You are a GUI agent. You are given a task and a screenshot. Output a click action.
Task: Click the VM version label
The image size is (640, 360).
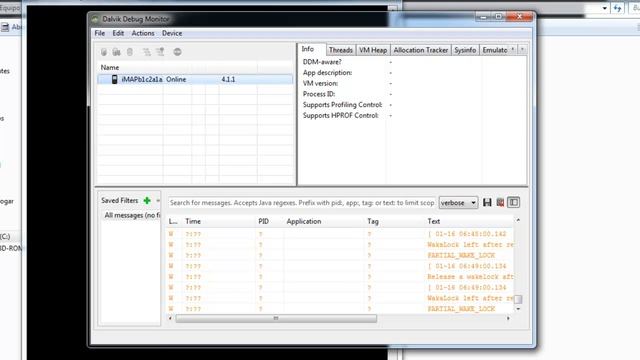click(x=320, y=83)
